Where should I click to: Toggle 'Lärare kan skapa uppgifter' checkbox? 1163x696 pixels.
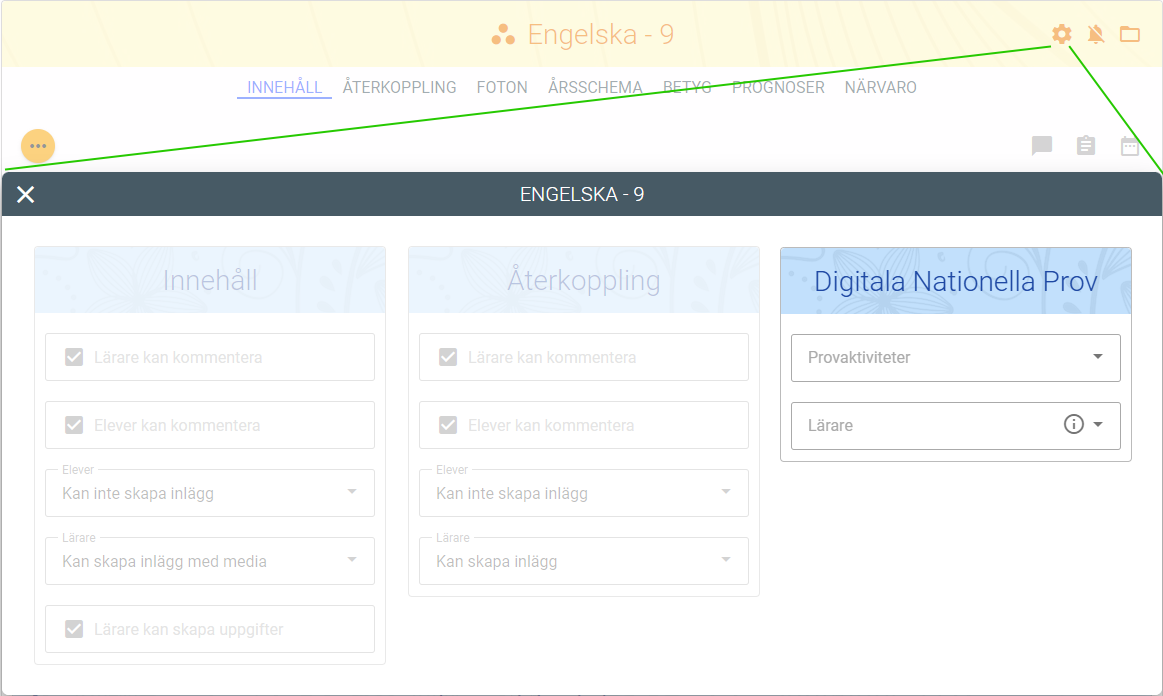click(x=74, y=629)
